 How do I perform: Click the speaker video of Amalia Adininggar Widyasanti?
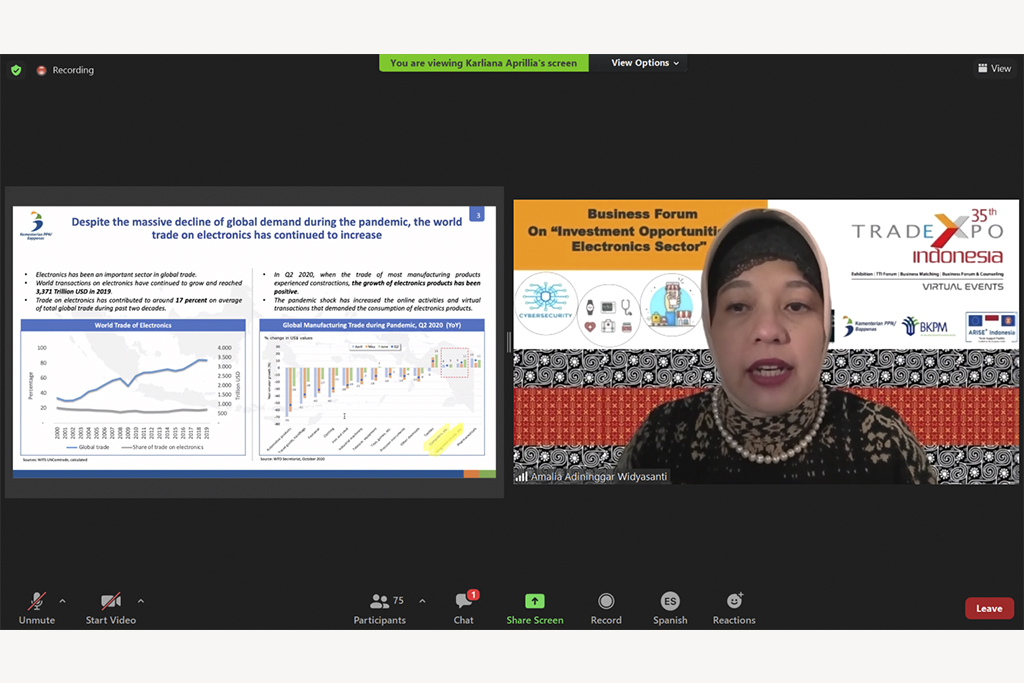766,342
